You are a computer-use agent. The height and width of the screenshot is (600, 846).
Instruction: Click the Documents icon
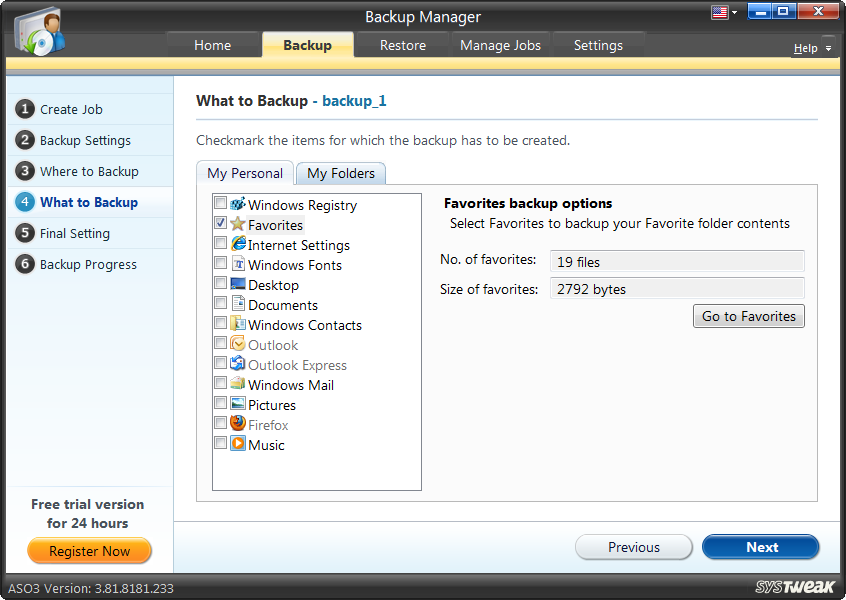[x=237, y=305]
